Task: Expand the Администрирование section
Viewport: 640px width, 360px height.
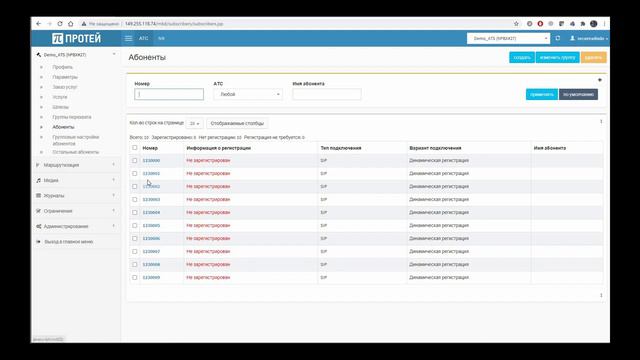Action: (114, 226)
